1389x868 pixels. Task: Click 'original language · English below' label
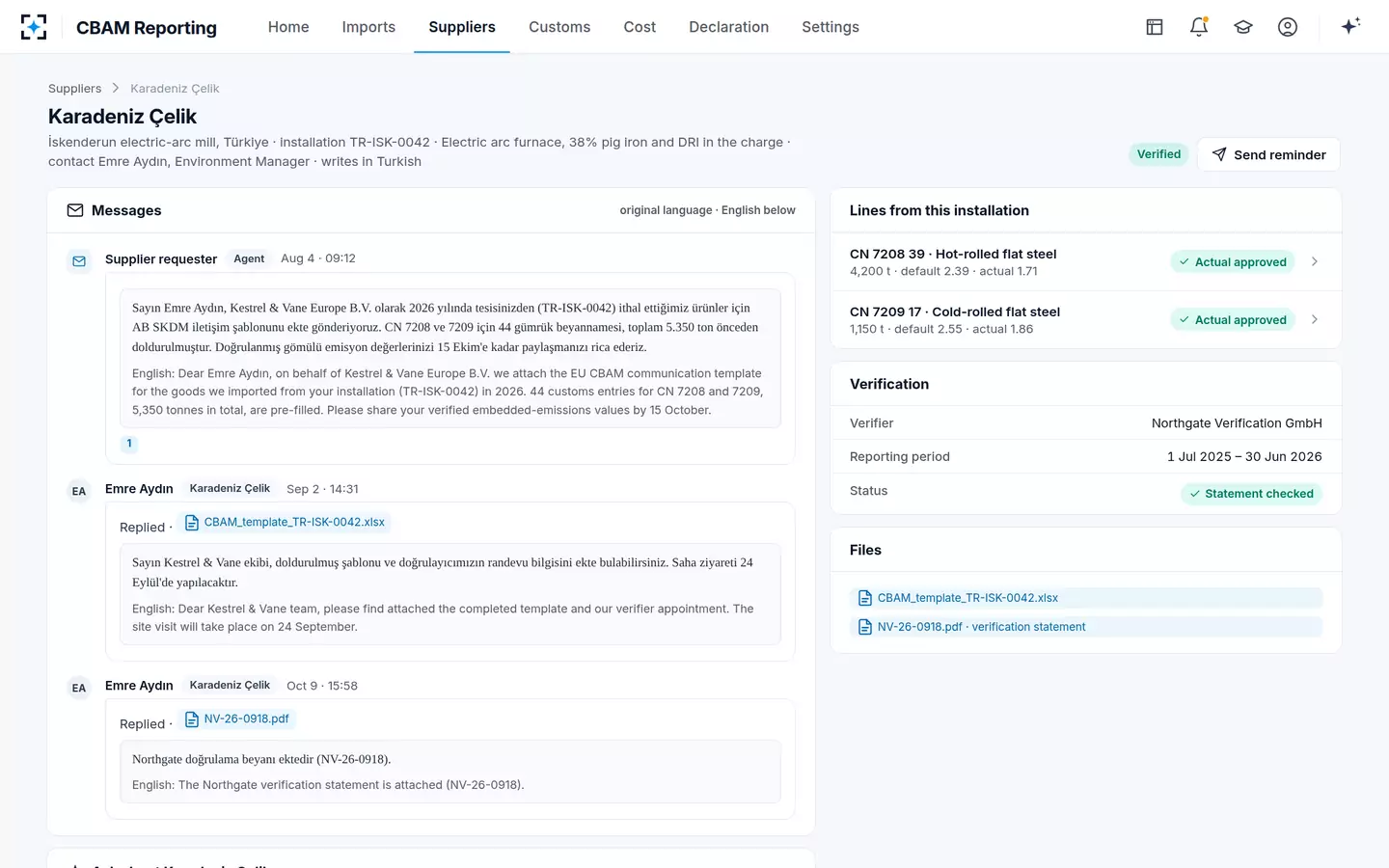pos(707,210)
